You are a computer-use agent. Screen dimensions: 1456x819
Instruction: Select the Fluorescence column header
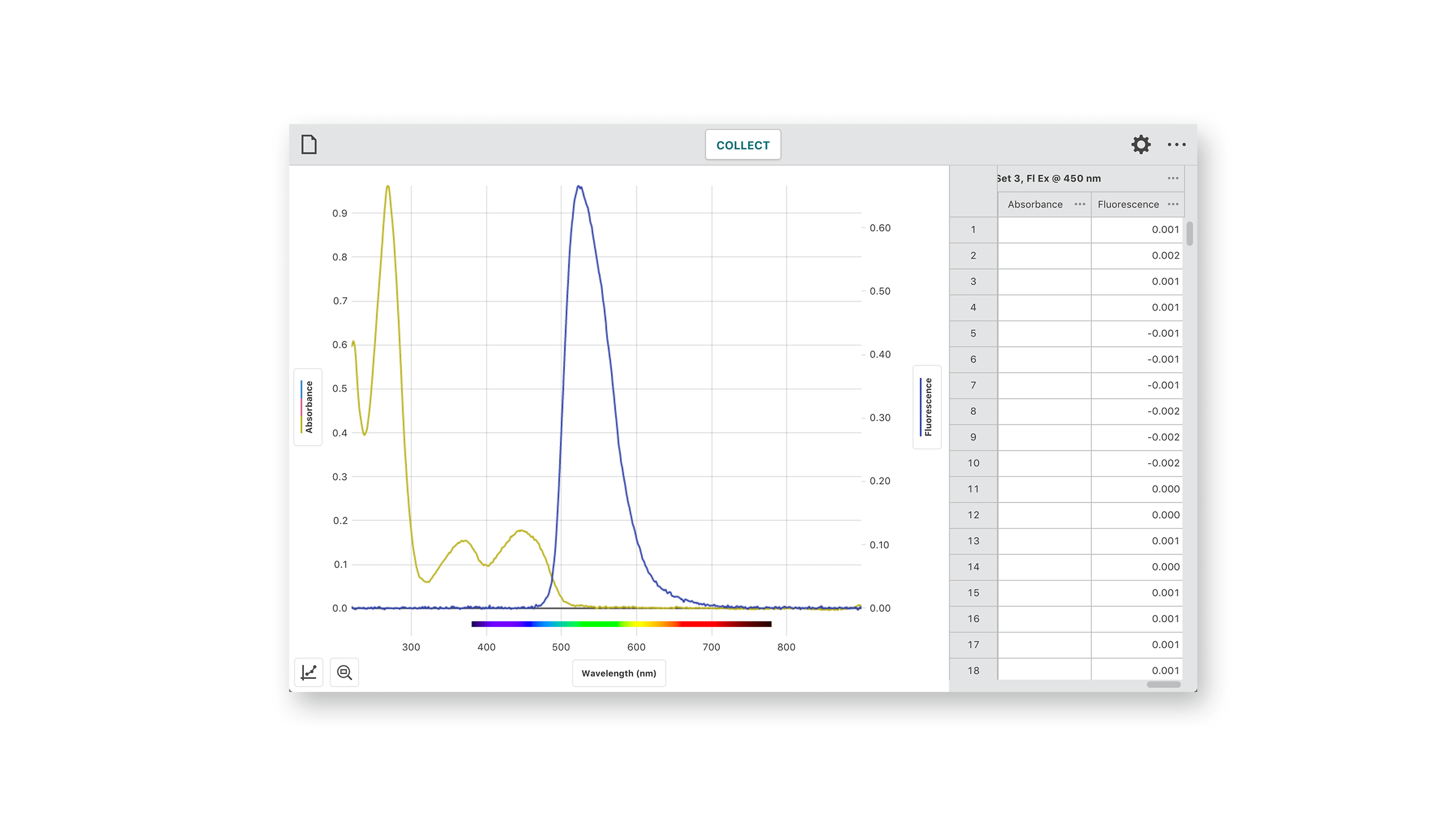(x=1128, y=204)
